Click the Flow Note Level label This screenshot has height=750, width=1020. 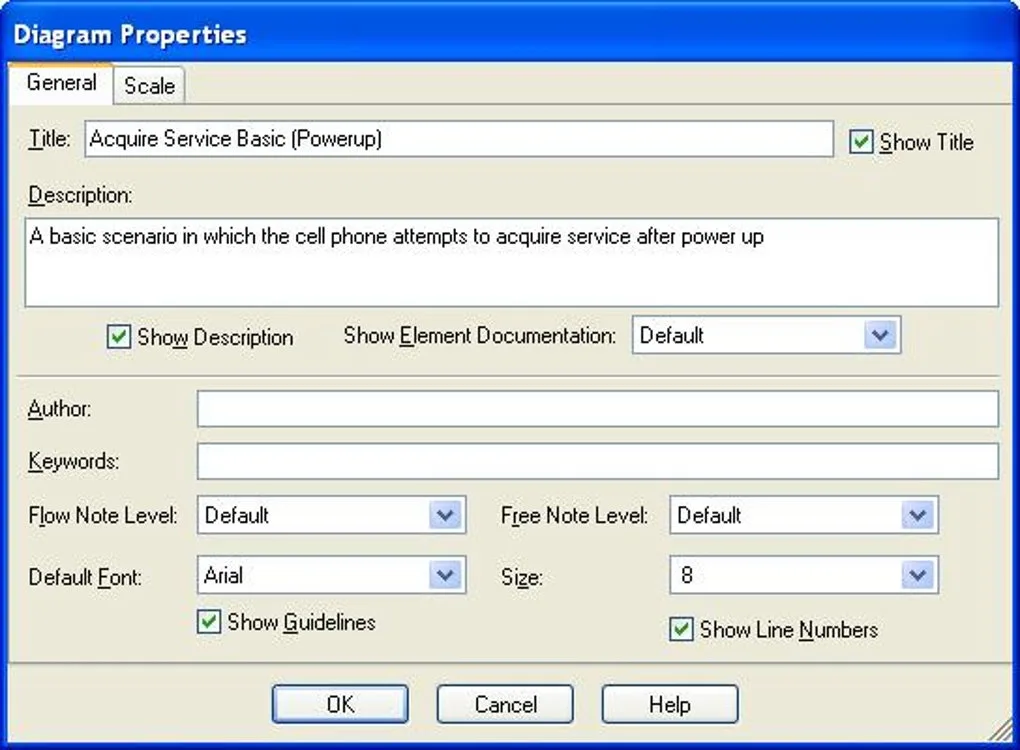103,515
